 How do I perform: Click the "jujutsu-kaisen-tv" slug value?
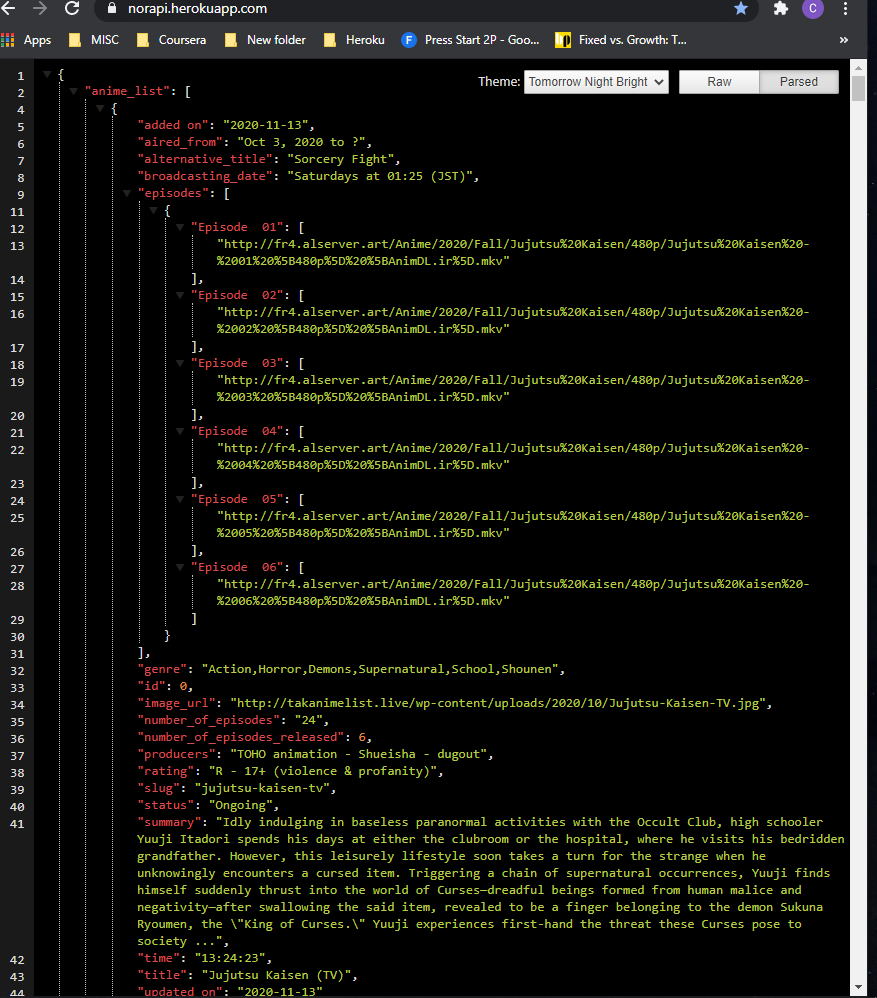[x=265, y=788]
